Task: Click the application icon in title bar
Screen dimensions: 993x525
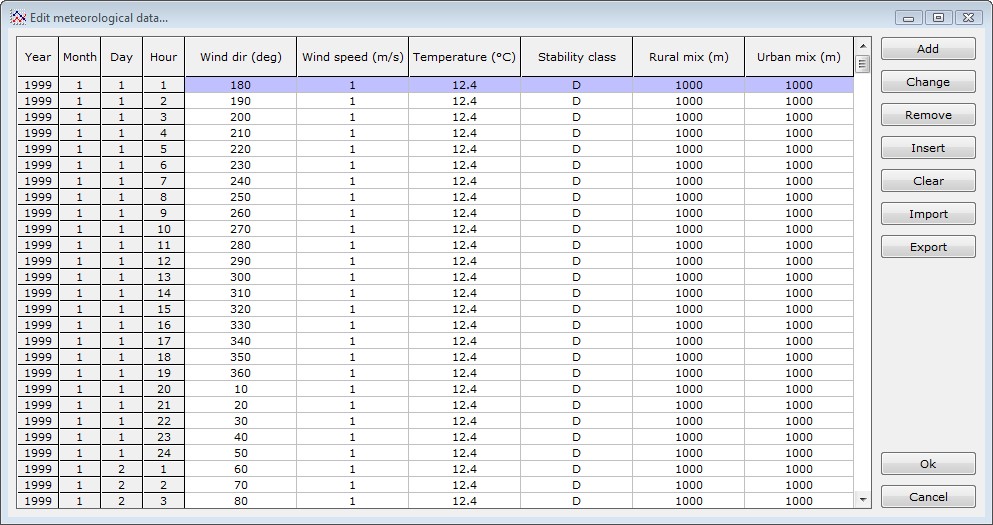Action: [x=18, y=17]
